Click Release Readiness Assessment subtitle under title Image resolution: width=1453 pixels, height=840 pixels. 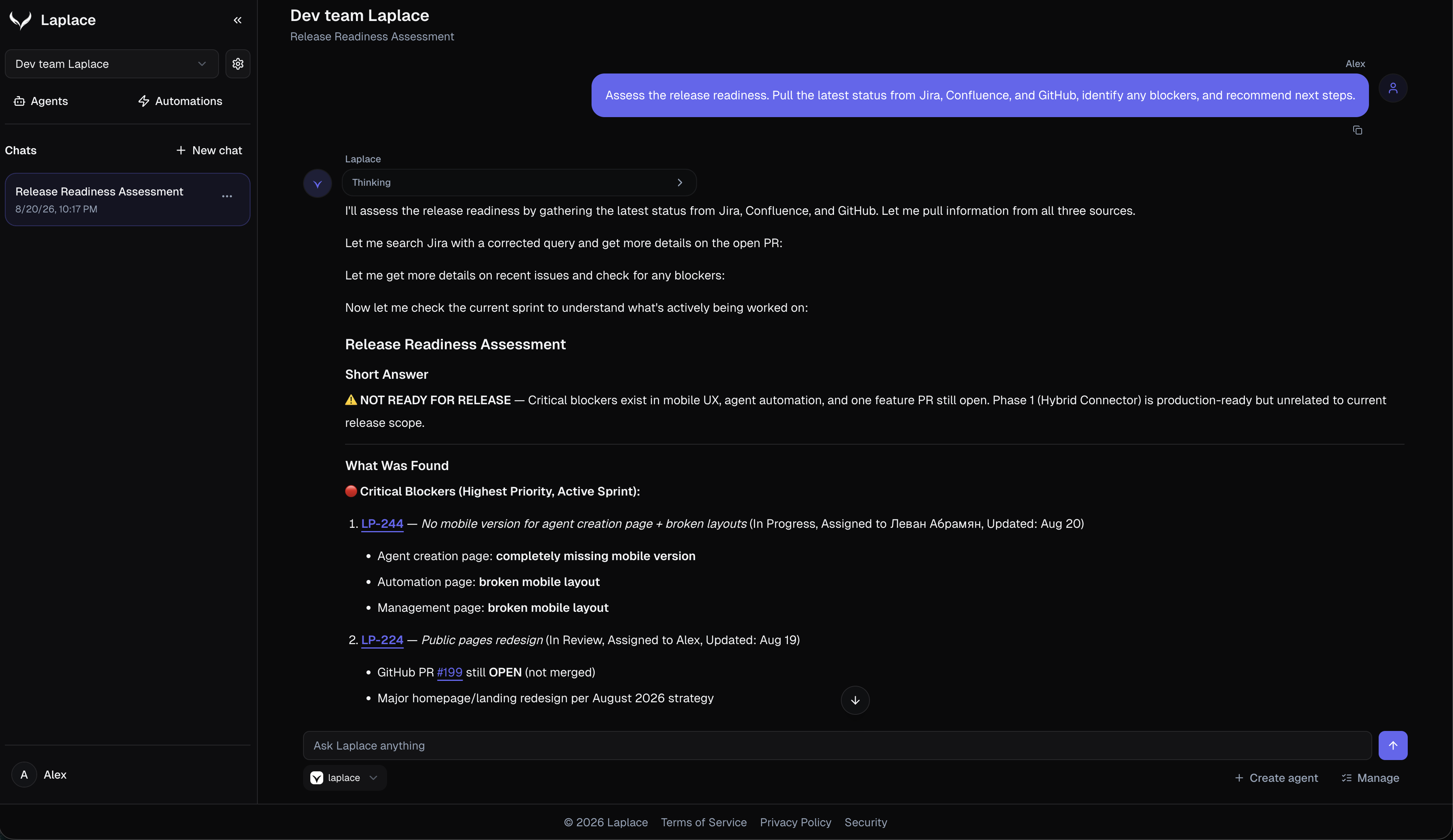(x=372, y=36)
